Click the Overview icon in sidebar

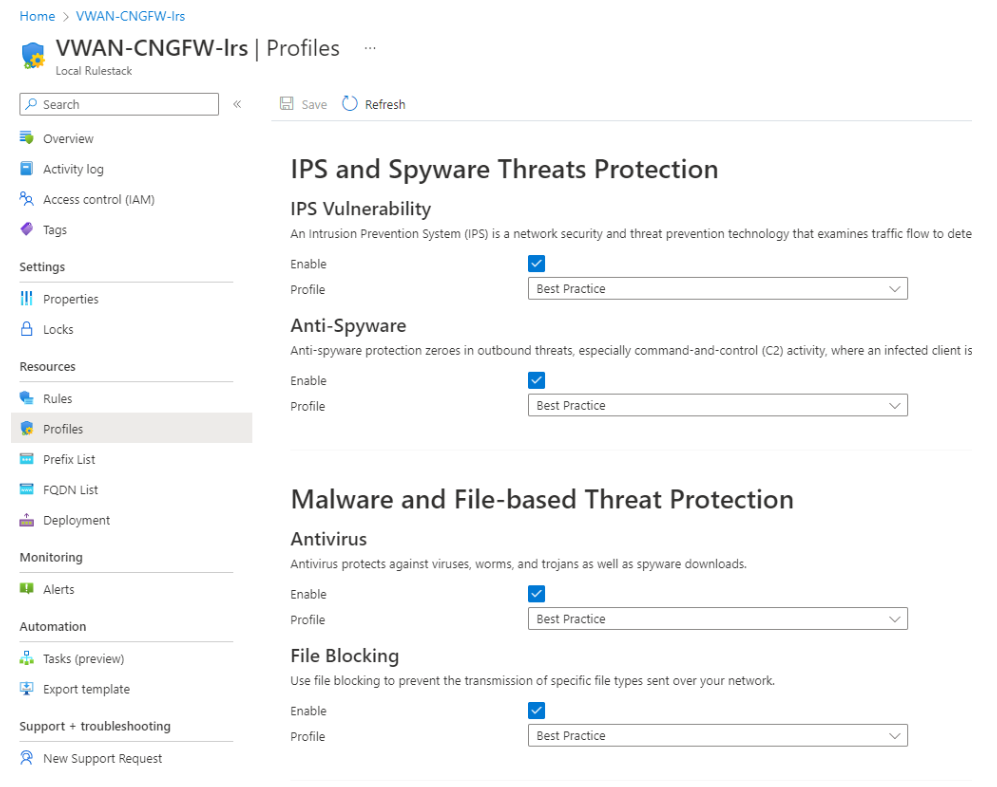point(27,138)
